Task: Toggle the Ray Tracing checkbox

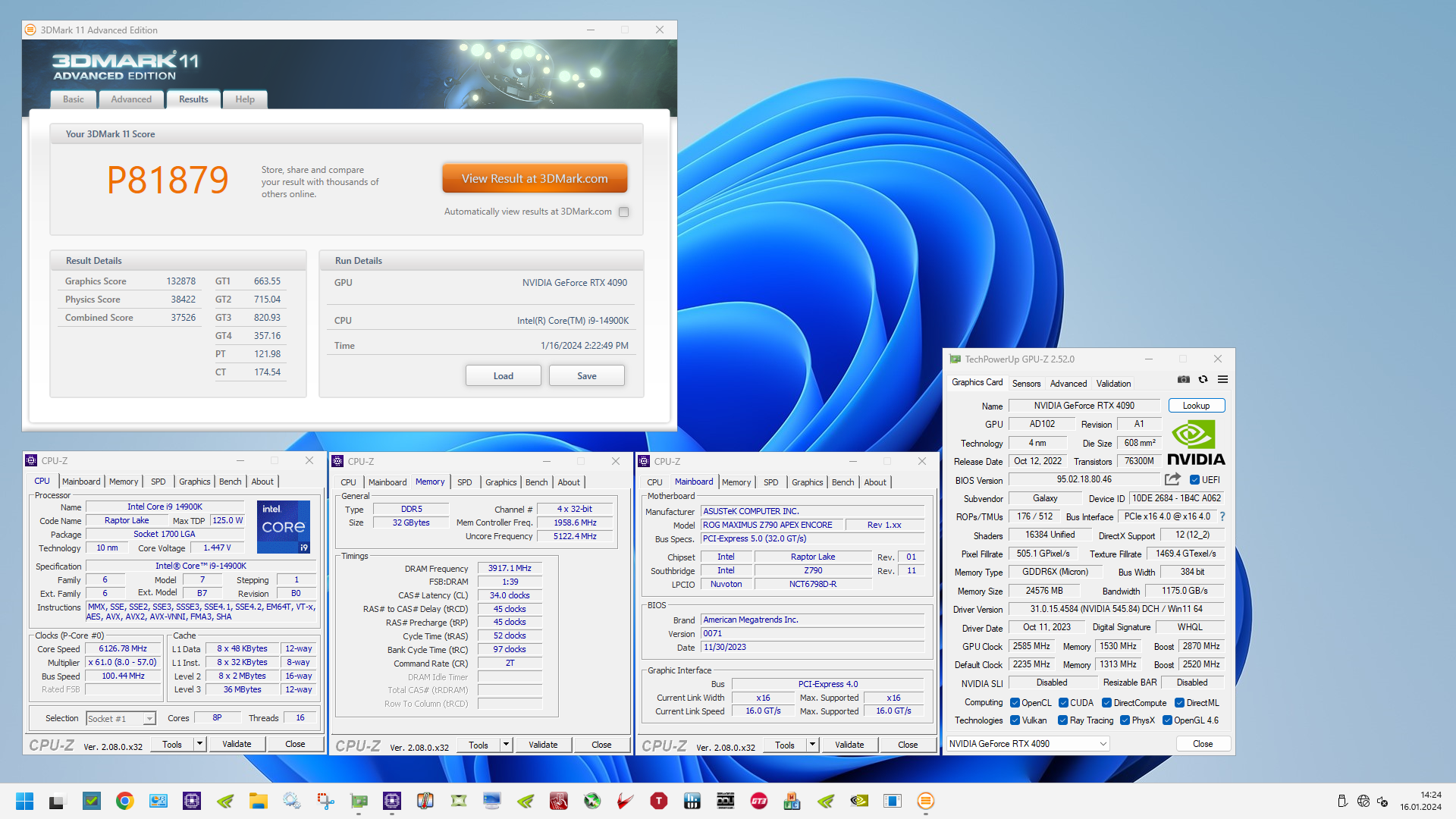Action: (x=1062, y=720)
